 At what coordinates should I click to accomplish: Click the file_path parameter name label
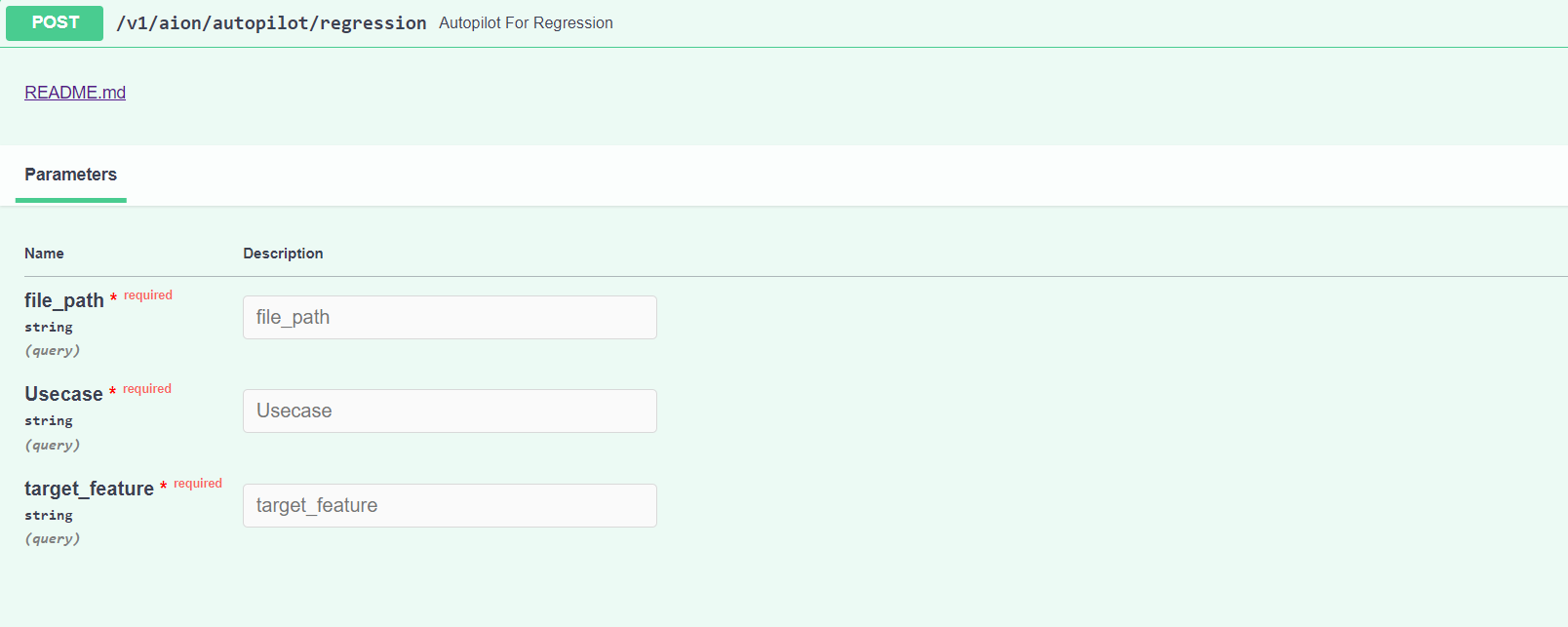(x=64, y=301)
